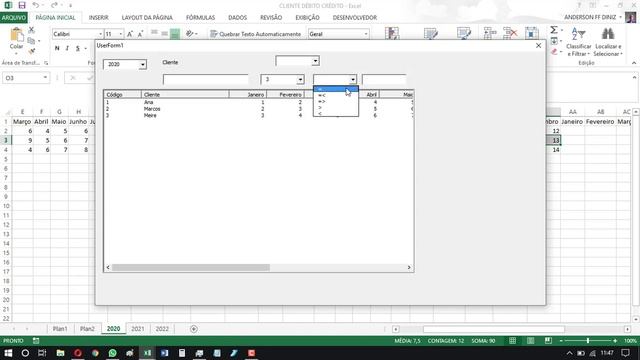
Task: Click the operator combo box arrow
Action: coord(353,79)
